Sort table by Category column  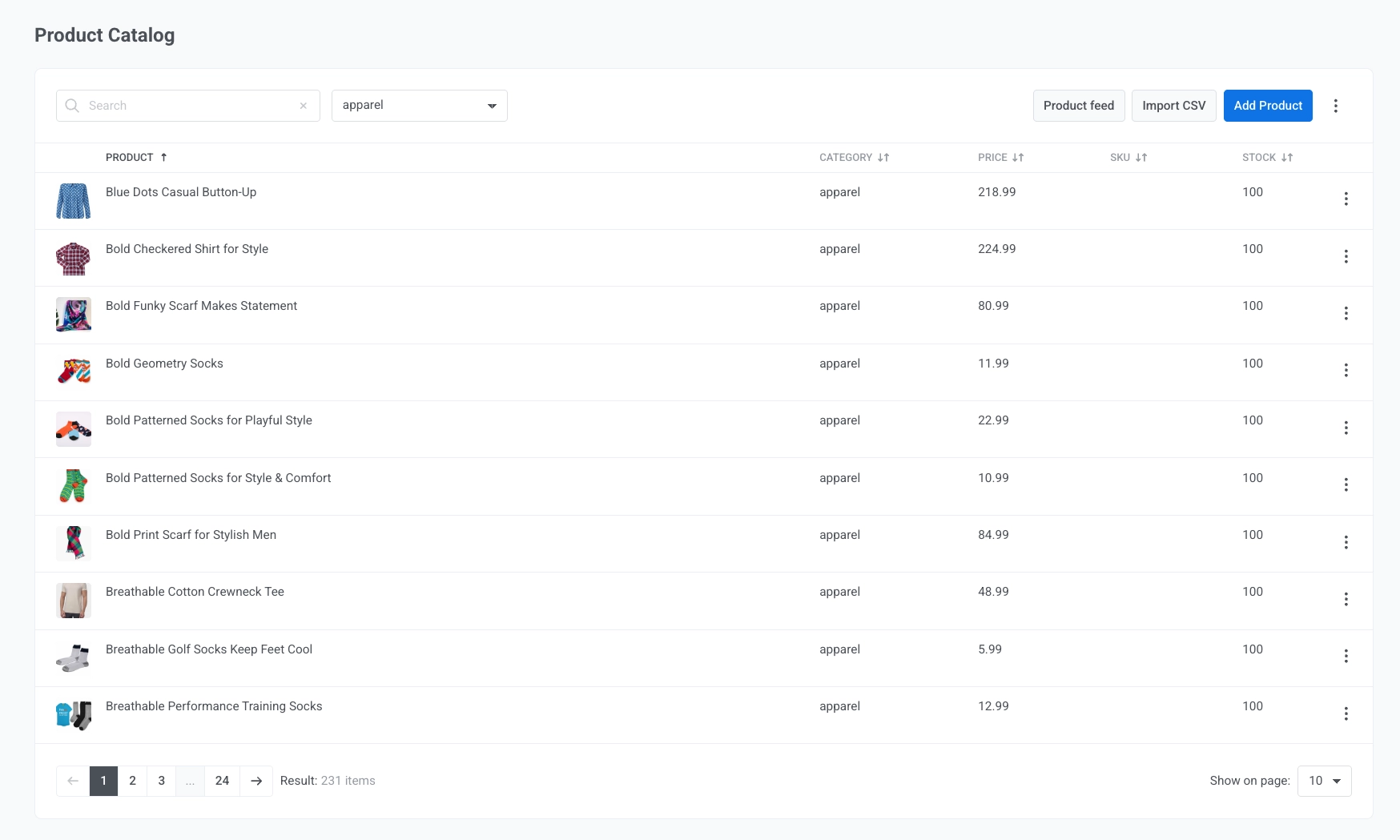coord(854,158)
